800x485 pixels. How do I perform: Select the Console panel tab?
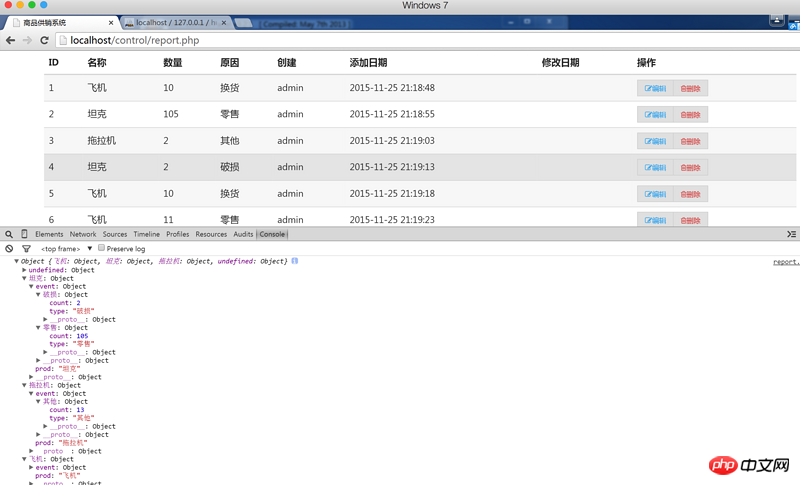point(272,234)
